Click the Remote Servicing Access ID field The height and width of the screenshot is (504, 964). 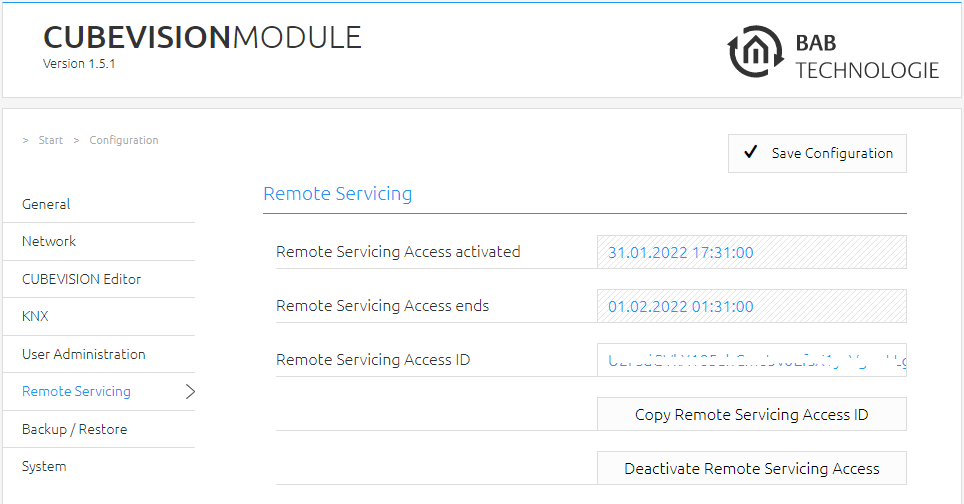tap(751, 360)
